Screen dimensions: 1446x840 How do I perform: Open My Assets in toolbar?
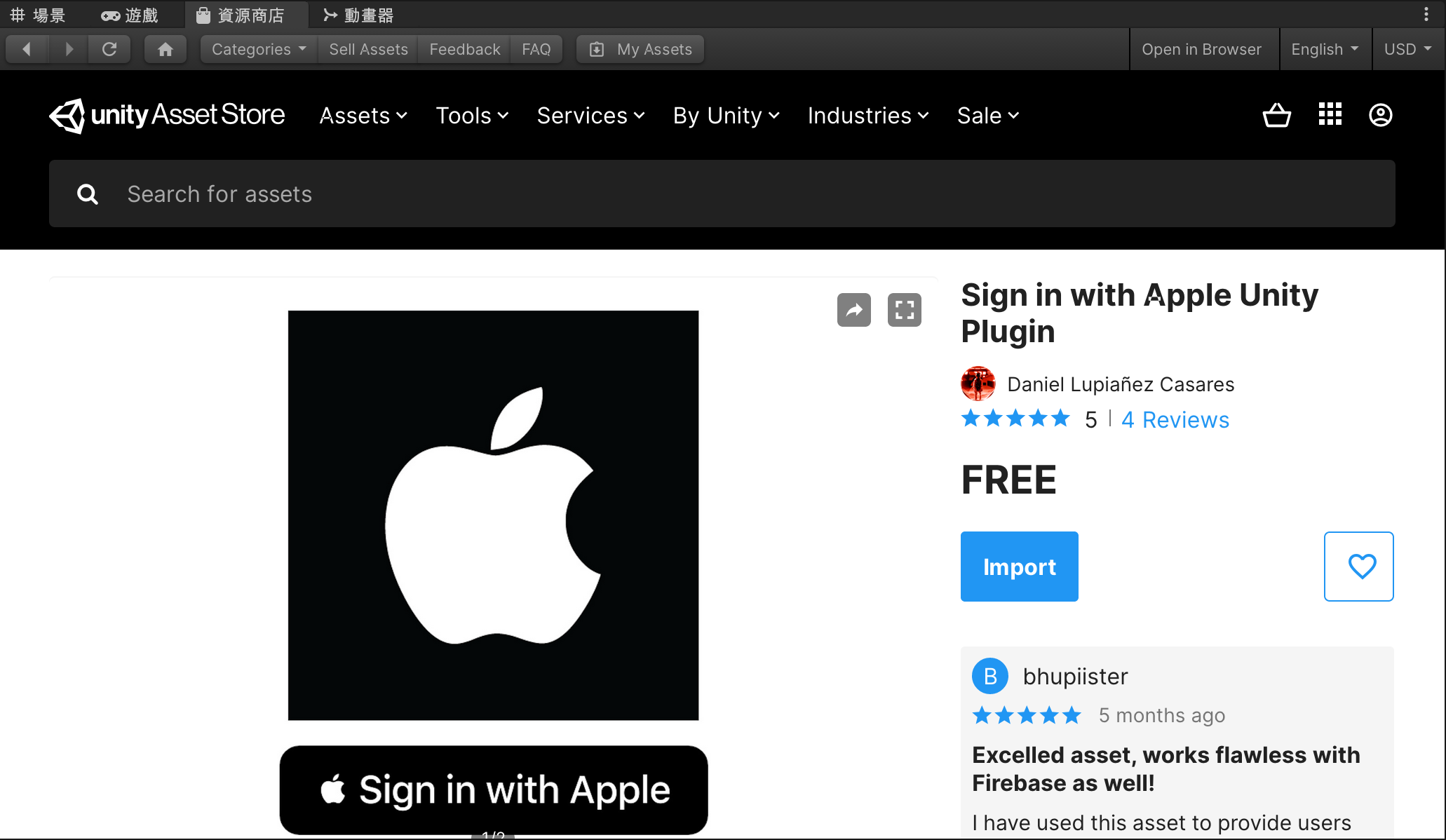coord(640,49)
